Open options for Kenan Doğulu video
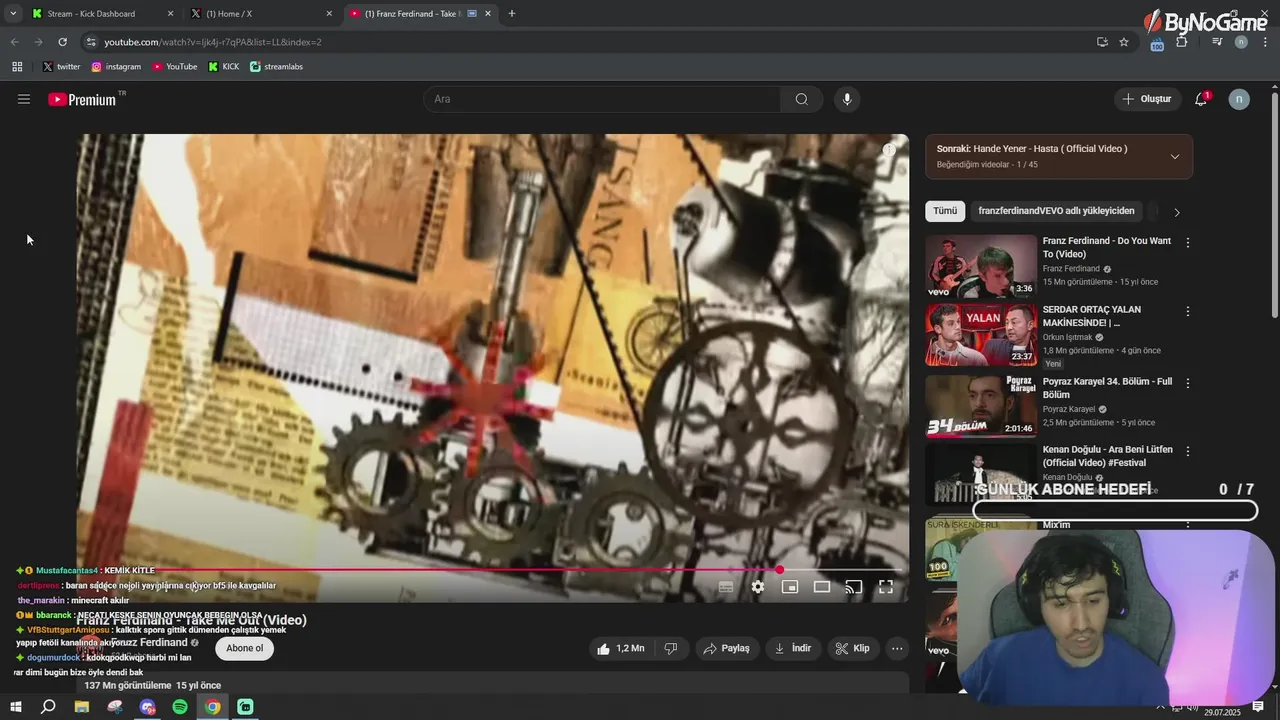 [1188, 452]
